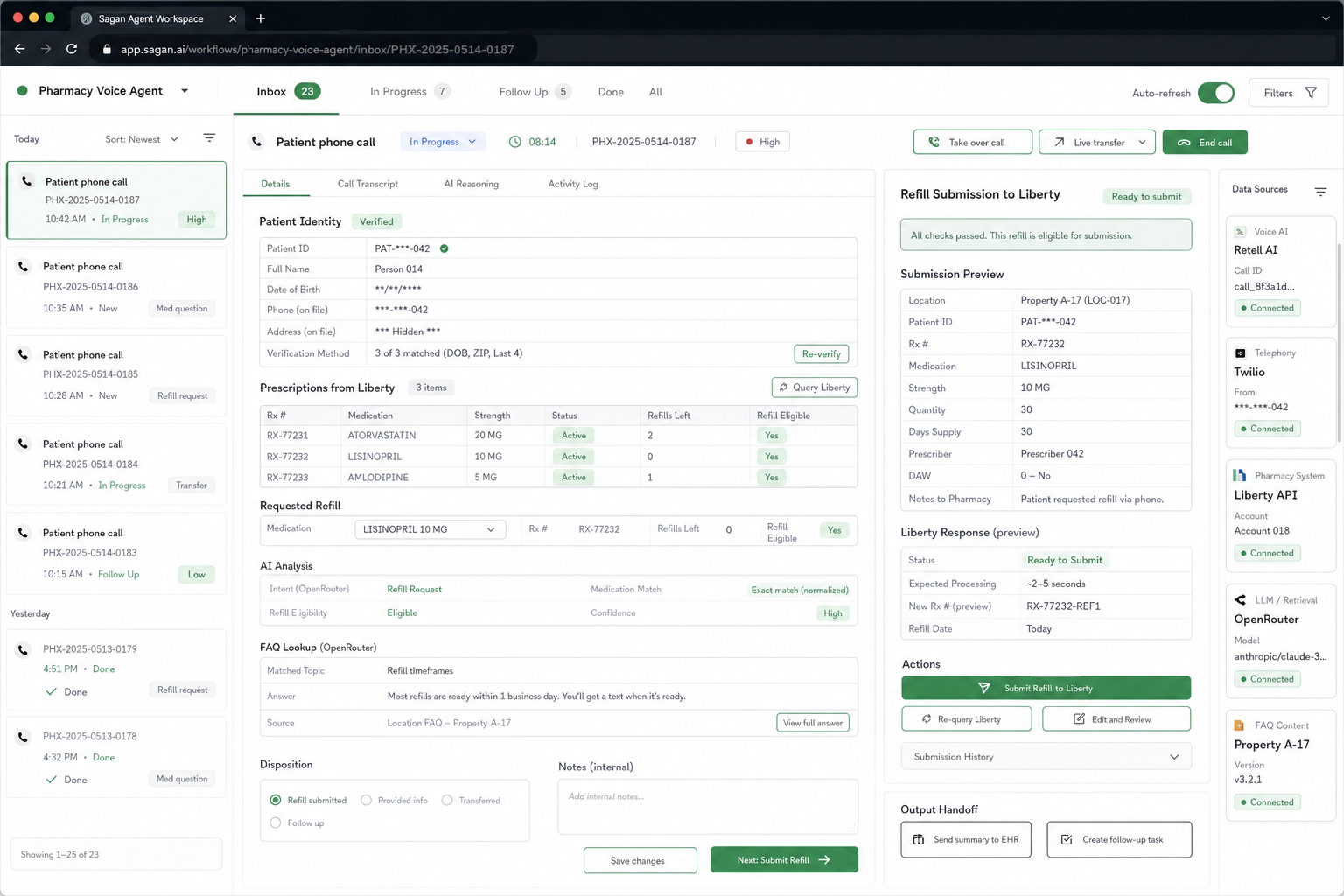Open the inbox list filter lines icon
This screenshot has height=896, width=1344.
tap(209, 138)
